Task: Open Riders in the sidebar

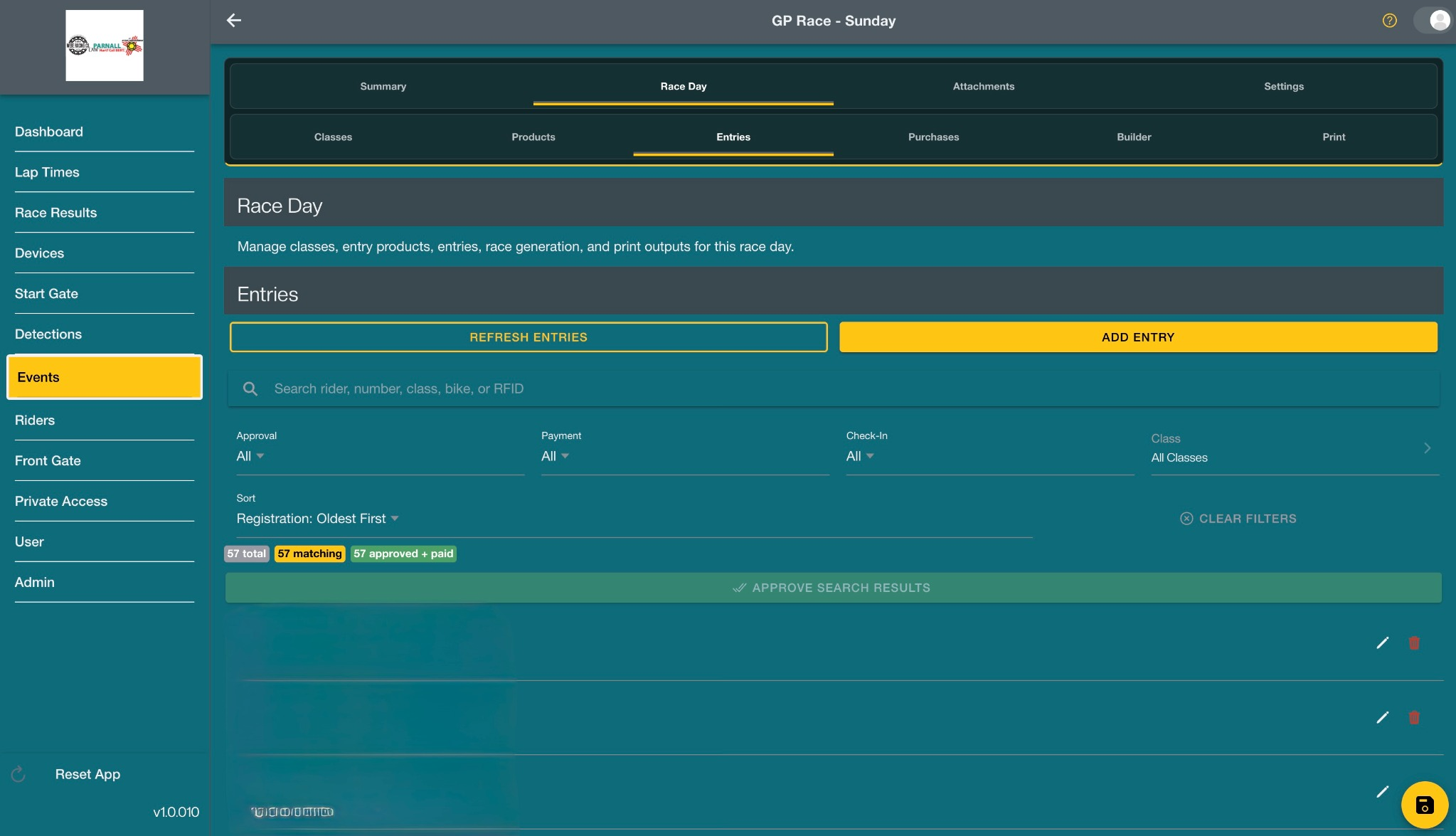Action: pyautogui.click(x=105, y=420)
